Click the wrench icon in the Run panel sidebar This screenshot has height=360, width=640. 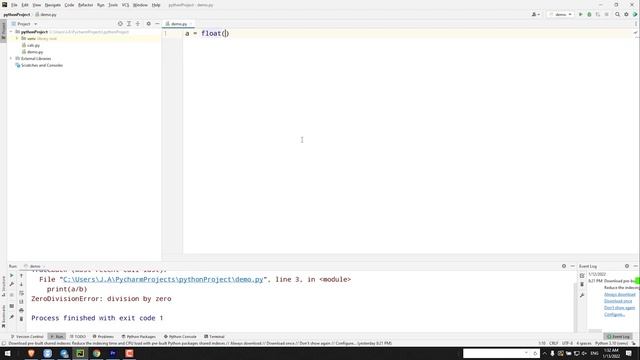[x=11, y=284]
